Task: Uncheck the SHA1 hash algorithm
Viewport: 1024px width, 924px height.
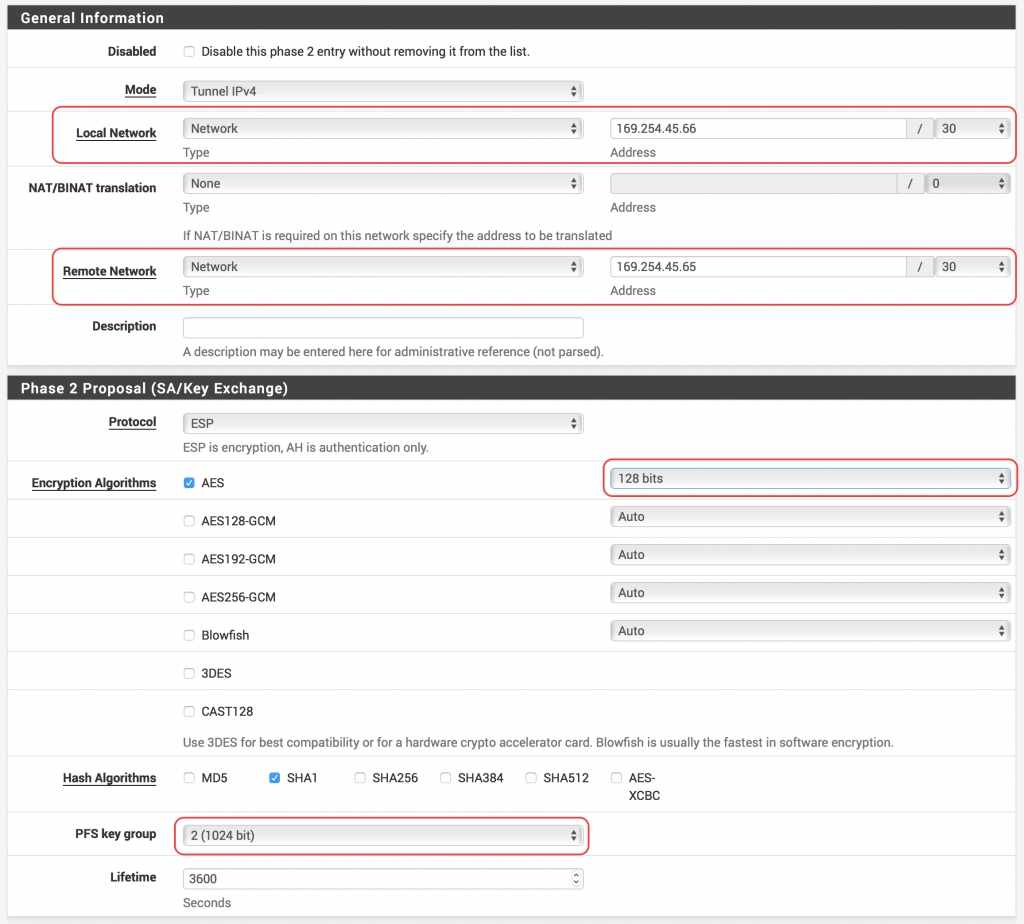Action: [275, 778]
